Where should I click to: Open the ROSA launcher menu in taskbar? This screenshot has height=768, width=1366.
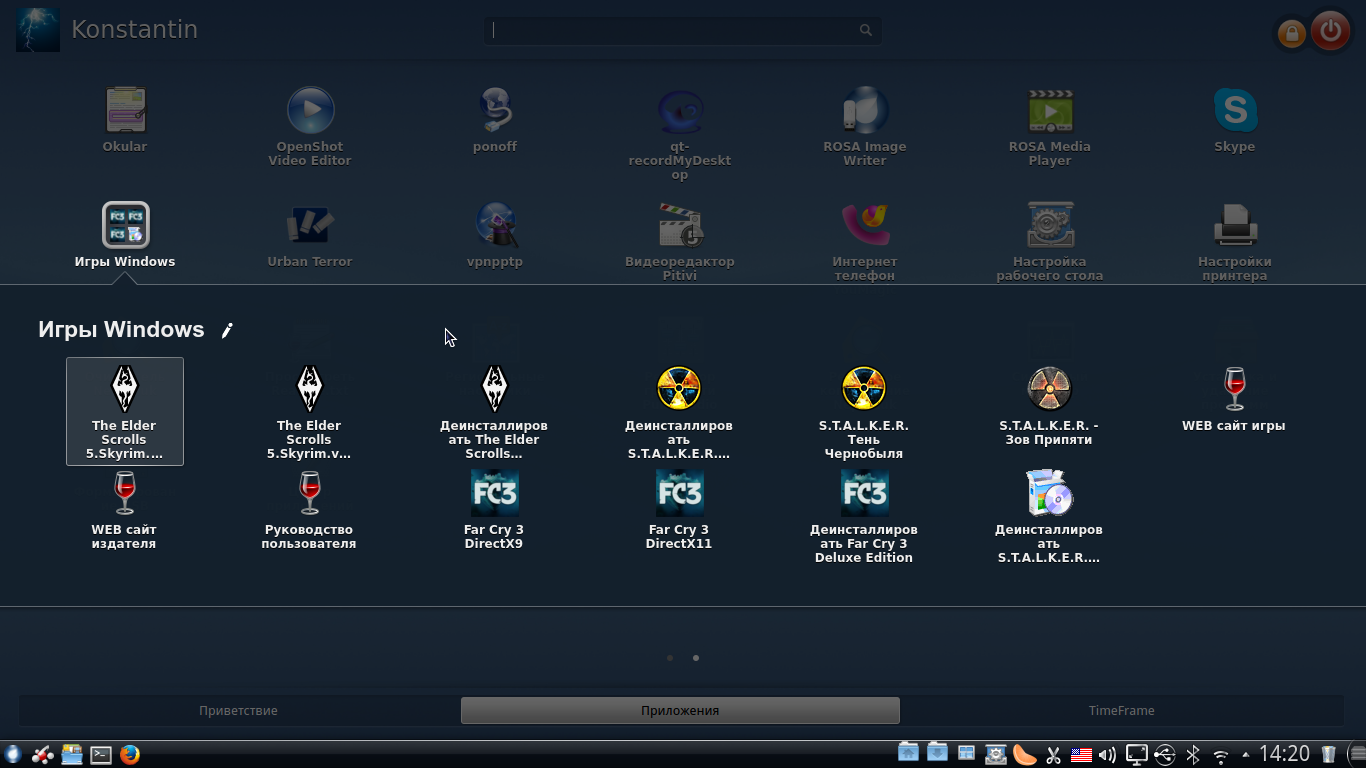coord(13,755)
